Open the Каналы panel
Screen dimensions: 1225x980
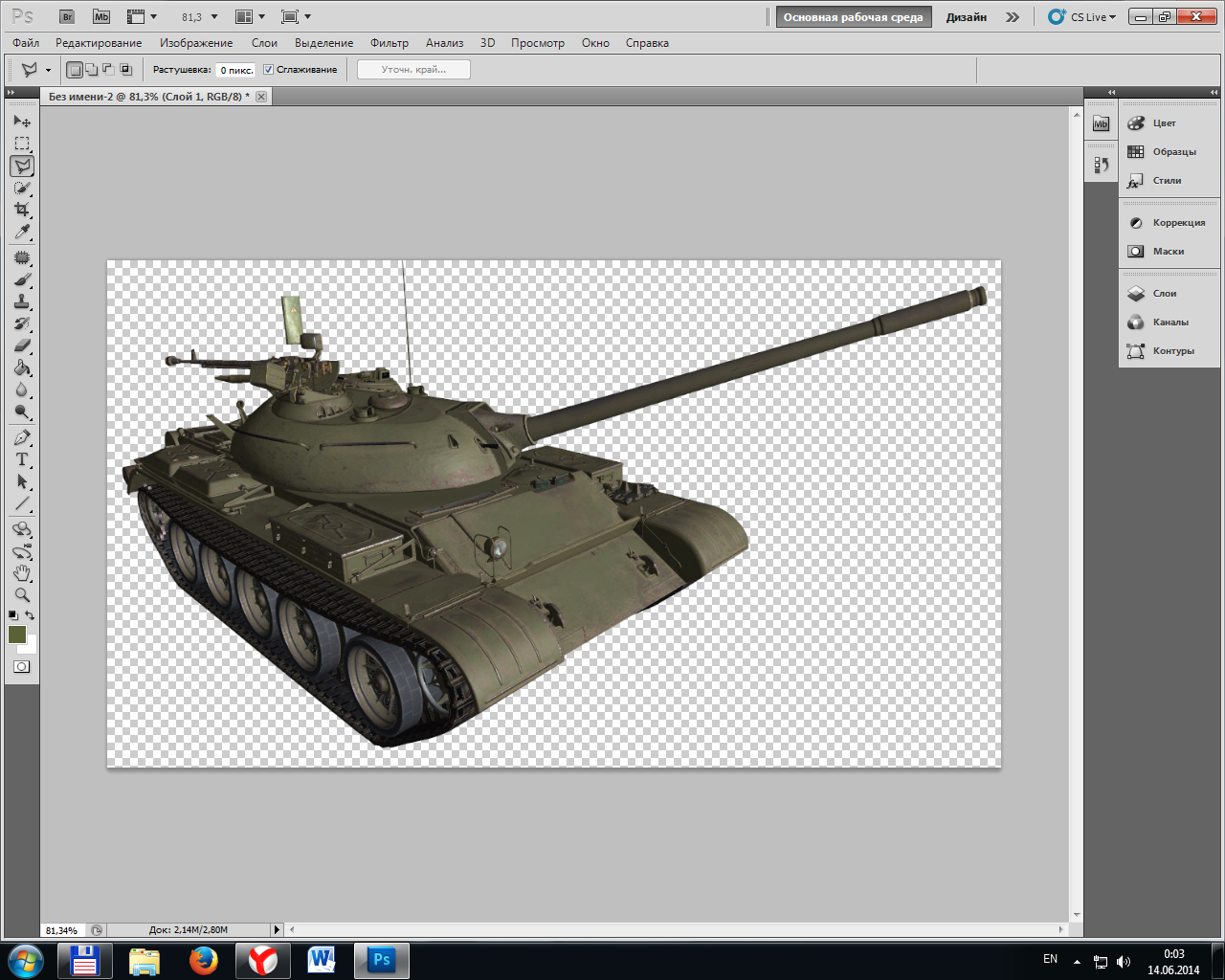pos(1169,323)
